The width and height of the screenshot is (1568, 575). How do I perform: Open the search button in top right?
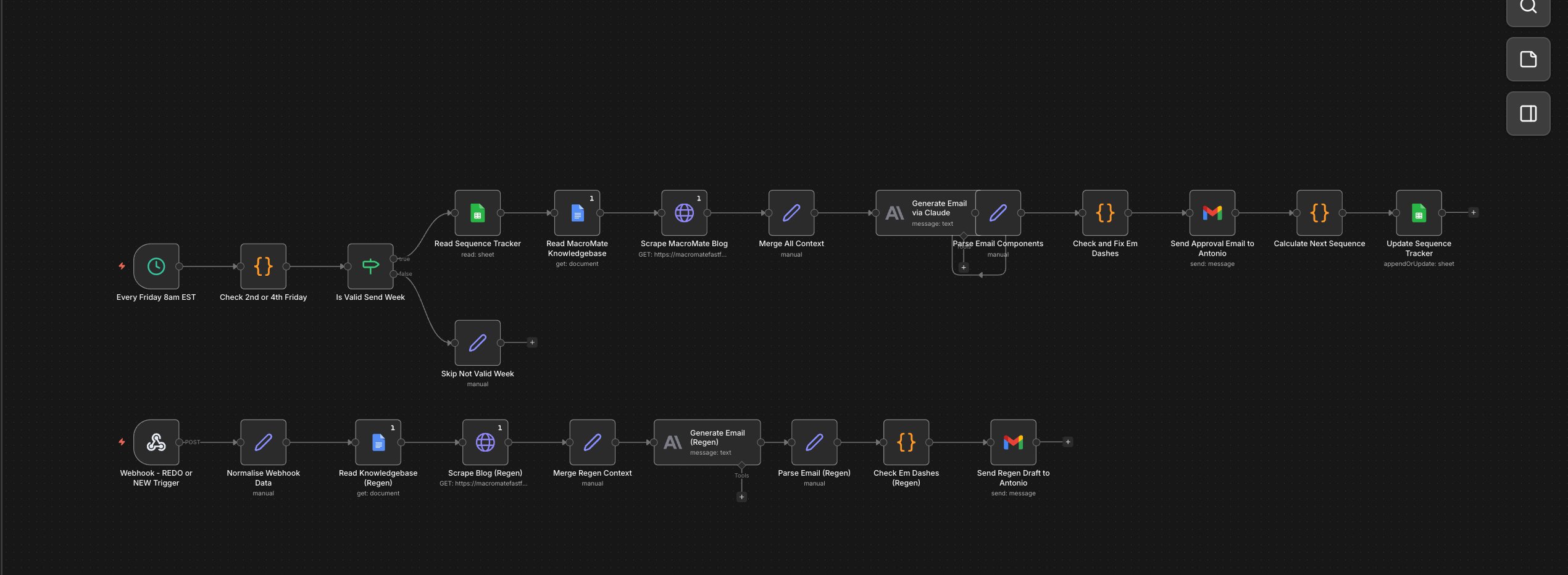click(1528, 7)
